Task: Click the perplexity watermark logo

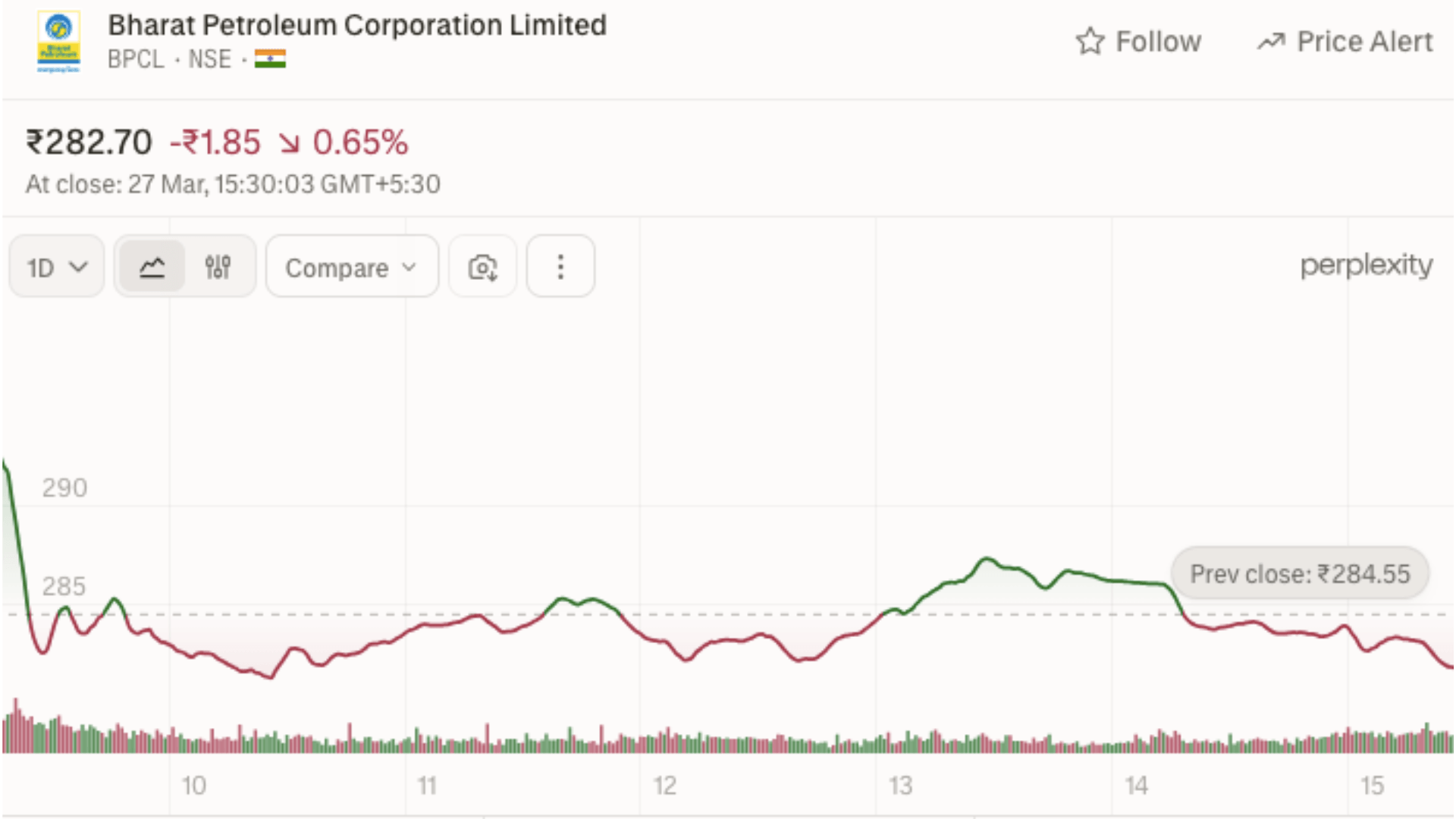Action: 1366,265
